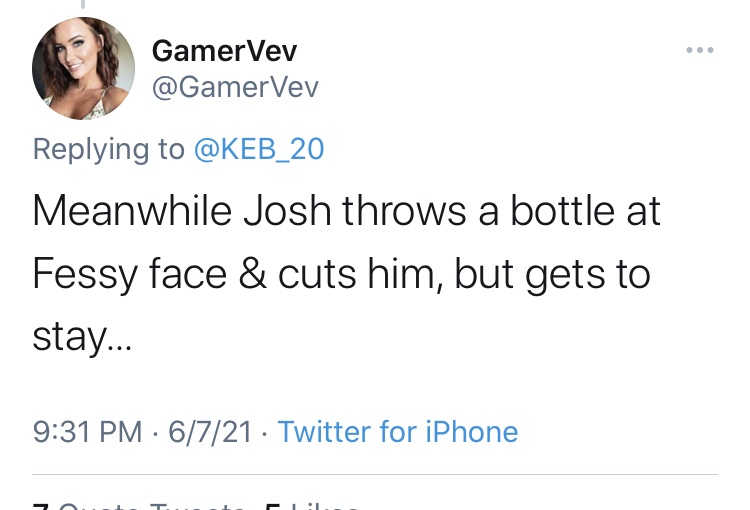Screen dimensions: 750x510
Task: Click the ampersand in the tweet text
Action: [x=253, y=274]
